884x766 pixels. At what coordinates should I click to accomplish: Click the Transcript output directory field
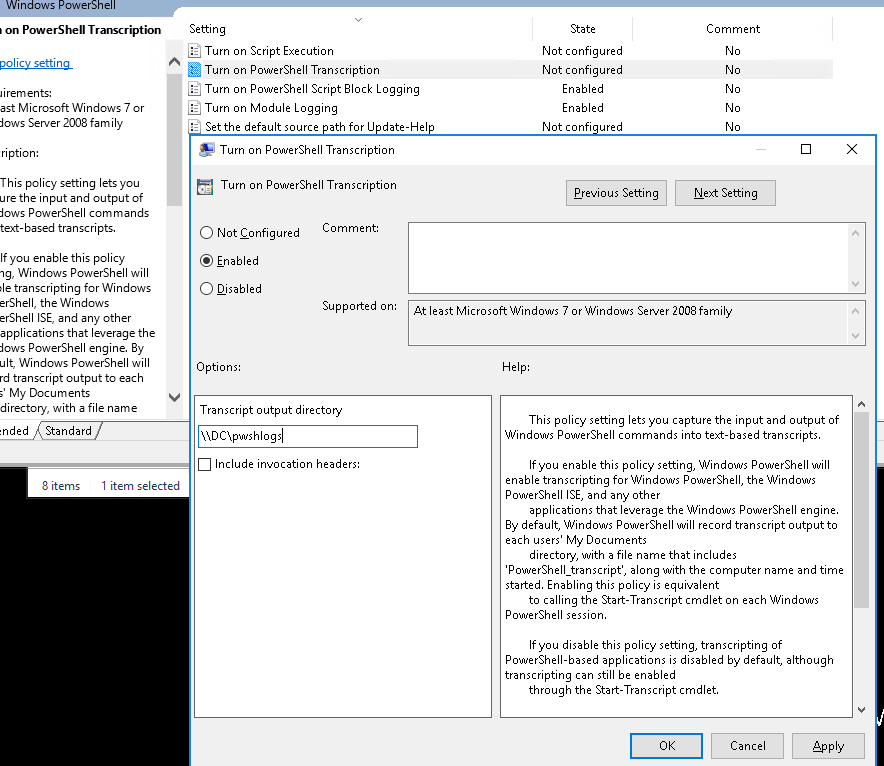307,436
